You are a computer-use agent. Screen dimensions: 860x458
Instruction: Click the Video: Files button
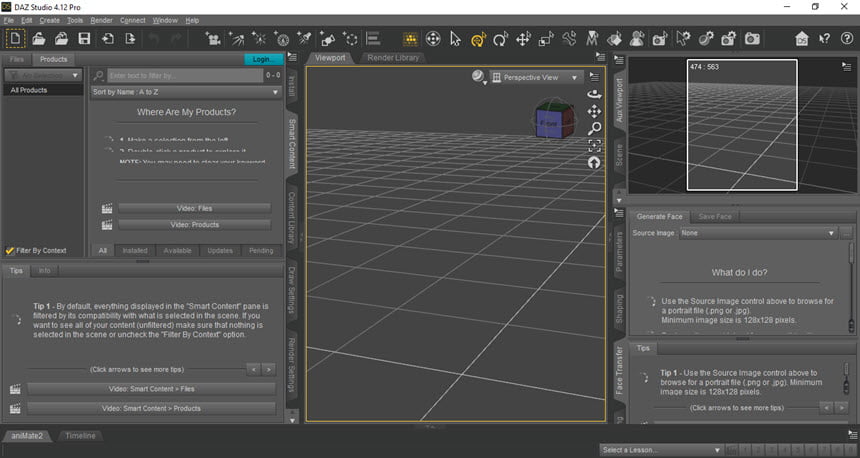click(x=195, y=208)
